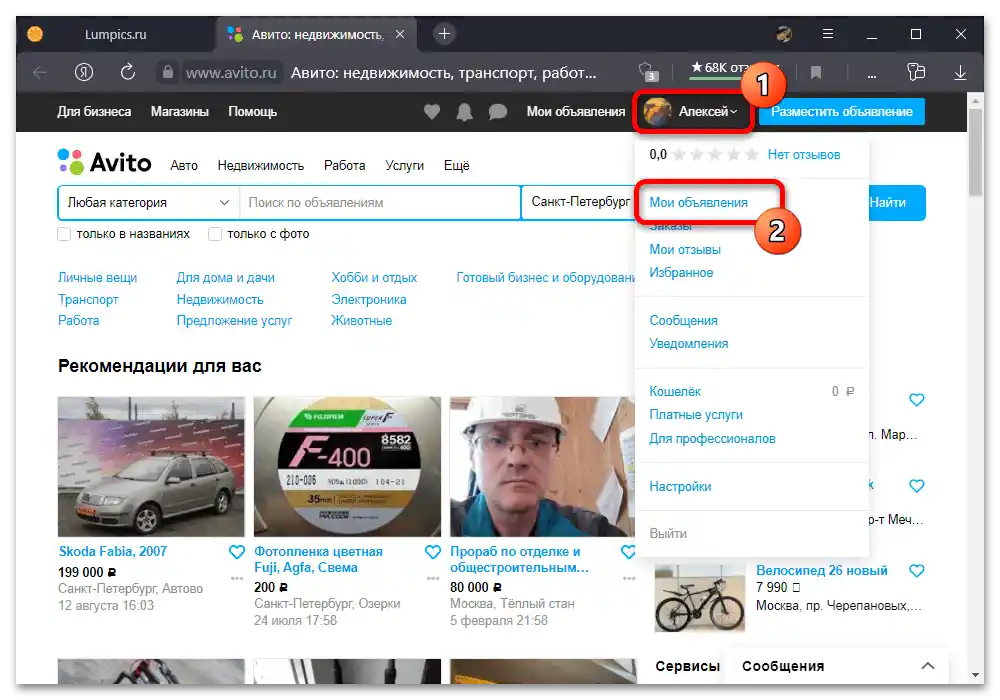The width and height of the screenshot is (1000, 700).
Task: Select Мои объявления in profile dropdown
Action: [x=698, y=202]
